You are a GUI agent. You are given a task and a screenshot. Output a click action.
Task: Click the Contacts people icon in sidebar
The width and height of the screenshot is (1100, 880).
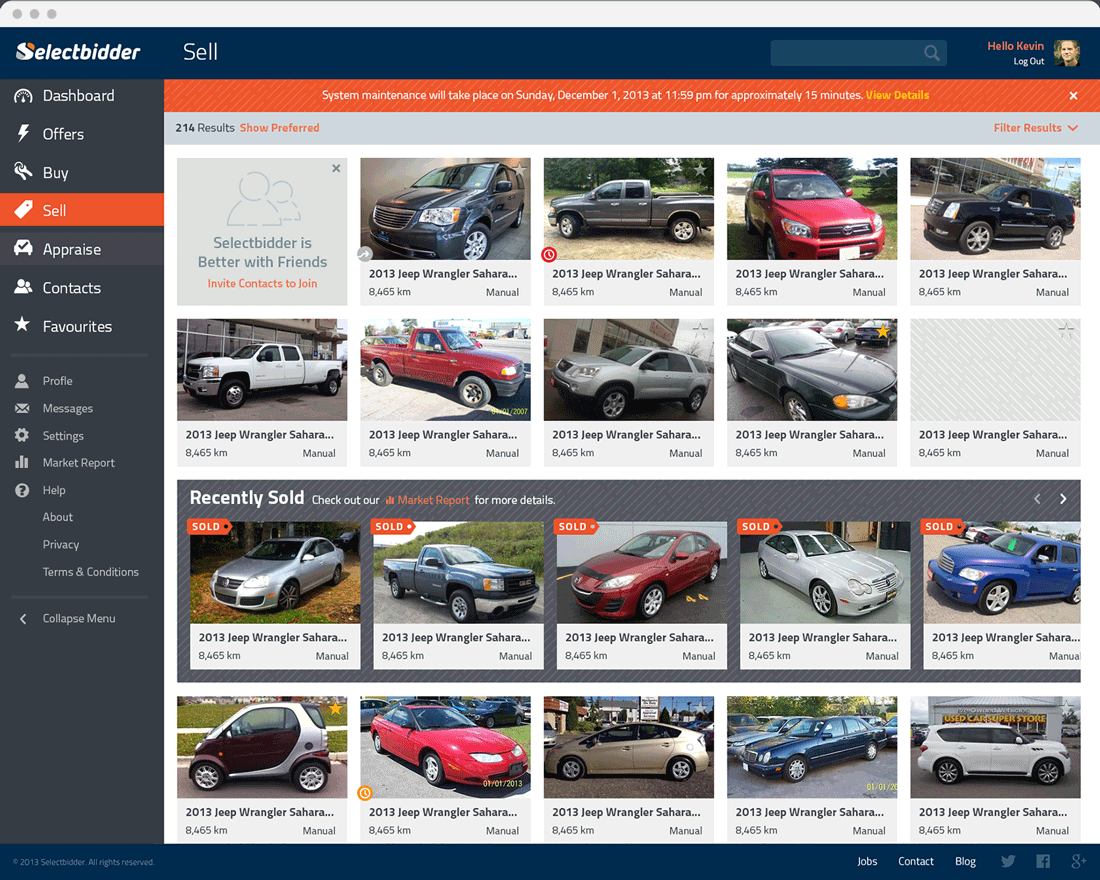(23, 287)
